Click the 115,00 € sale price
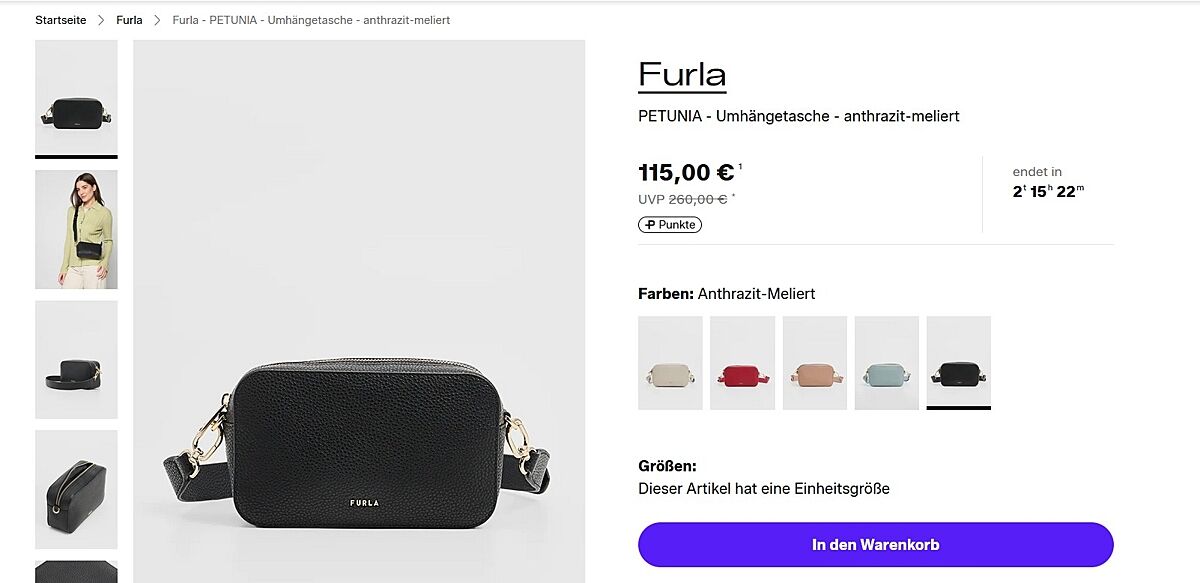The height and width of the screenshot is (583, 1200). click(x=686, y=173)
